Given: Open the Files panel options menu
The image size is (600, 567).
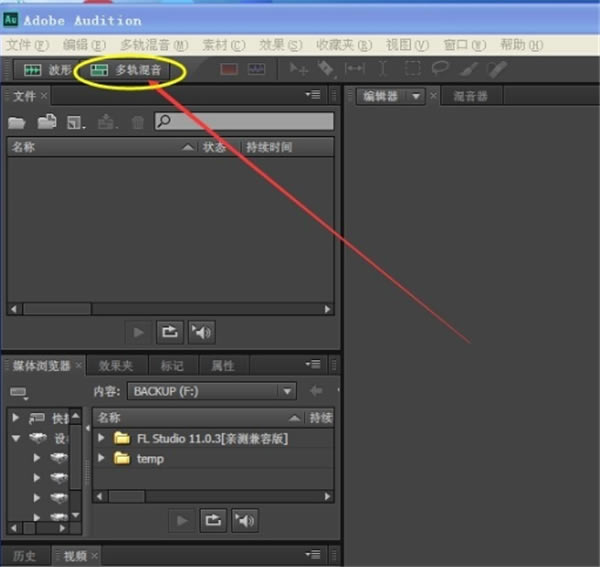Looking at the screenshot, I should [x=313, y=94].
